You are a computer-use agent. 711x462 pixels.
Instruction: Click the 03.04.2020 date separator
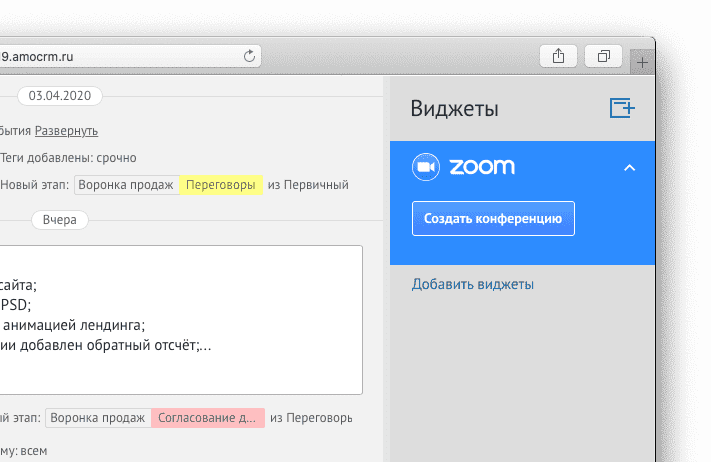tap(60, 96)
